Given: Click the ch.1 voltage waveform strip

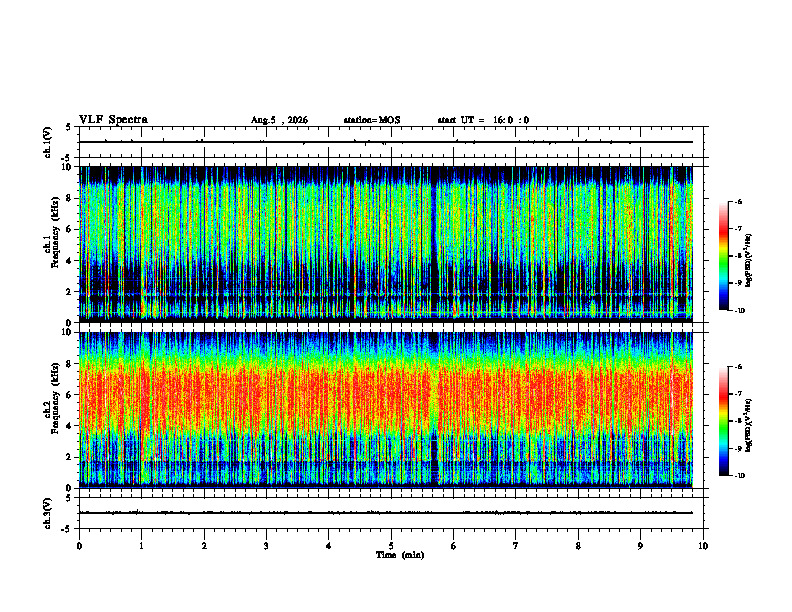Looking at the screenshot, I should [391, 142].
